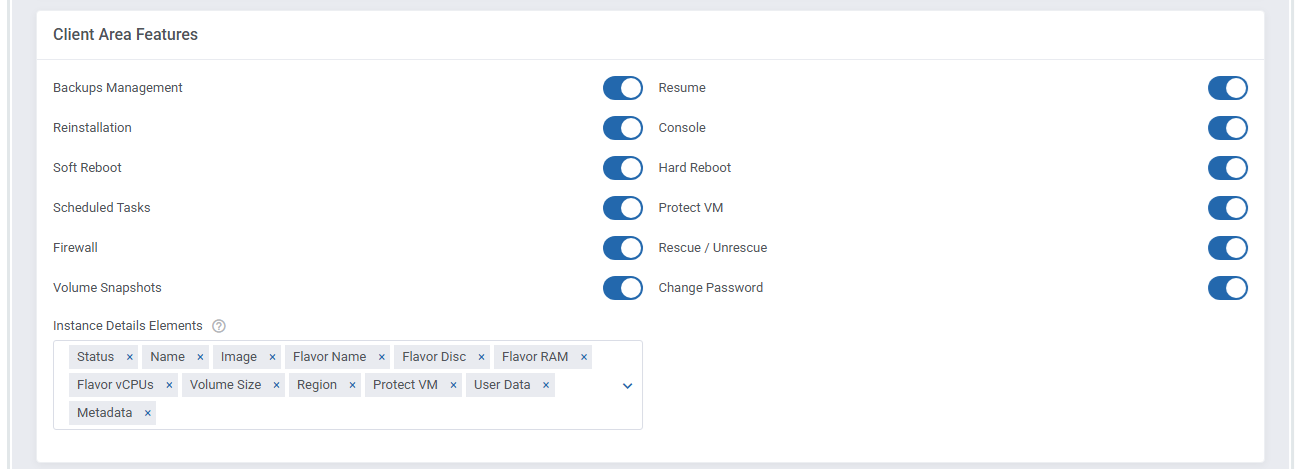Image resolution: width=1302 pixels, height=469 pixels.
Task: Expand the Instance Details Elements dropdown
Action: (628, 386)
